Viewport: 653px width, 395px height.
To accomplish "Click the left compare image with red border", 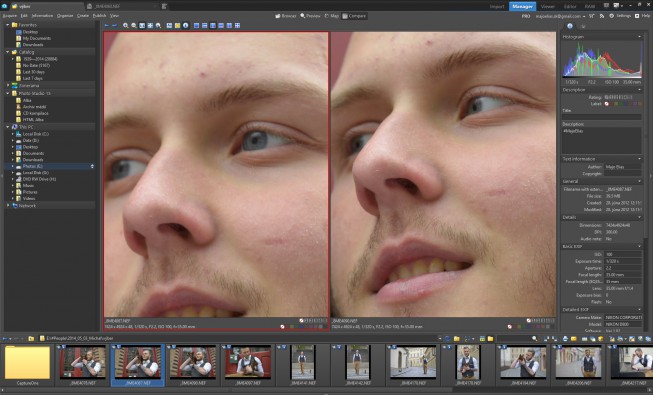I will click(216, 175).
